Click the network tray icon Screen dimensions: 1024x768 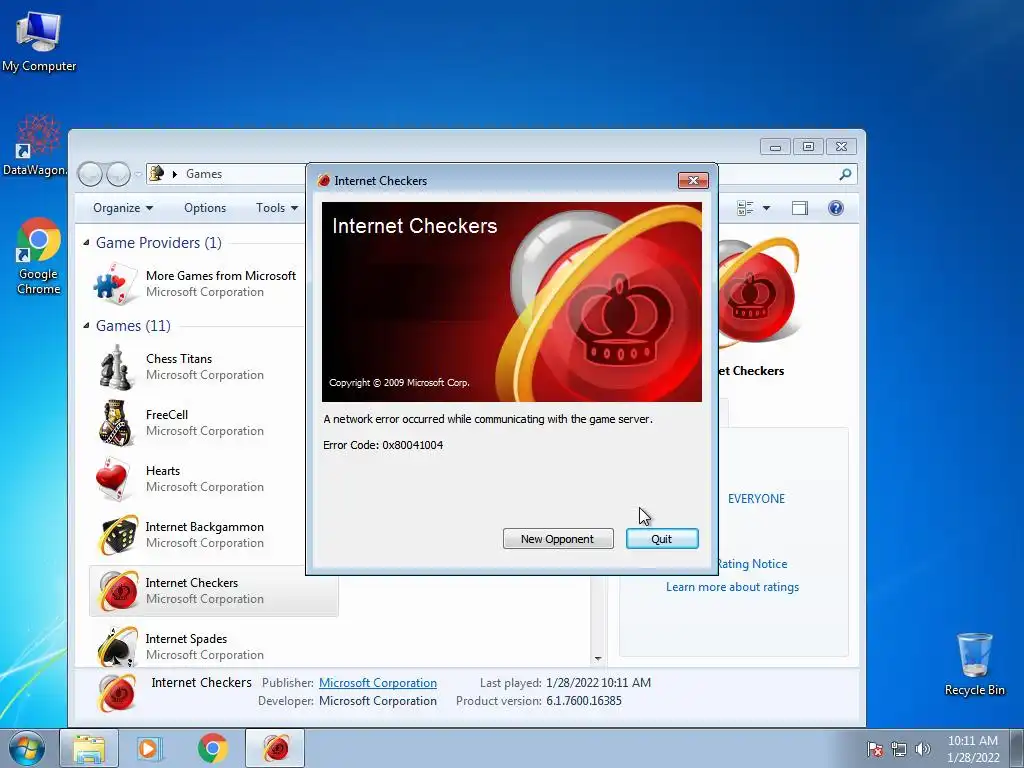tap(899, 749)
